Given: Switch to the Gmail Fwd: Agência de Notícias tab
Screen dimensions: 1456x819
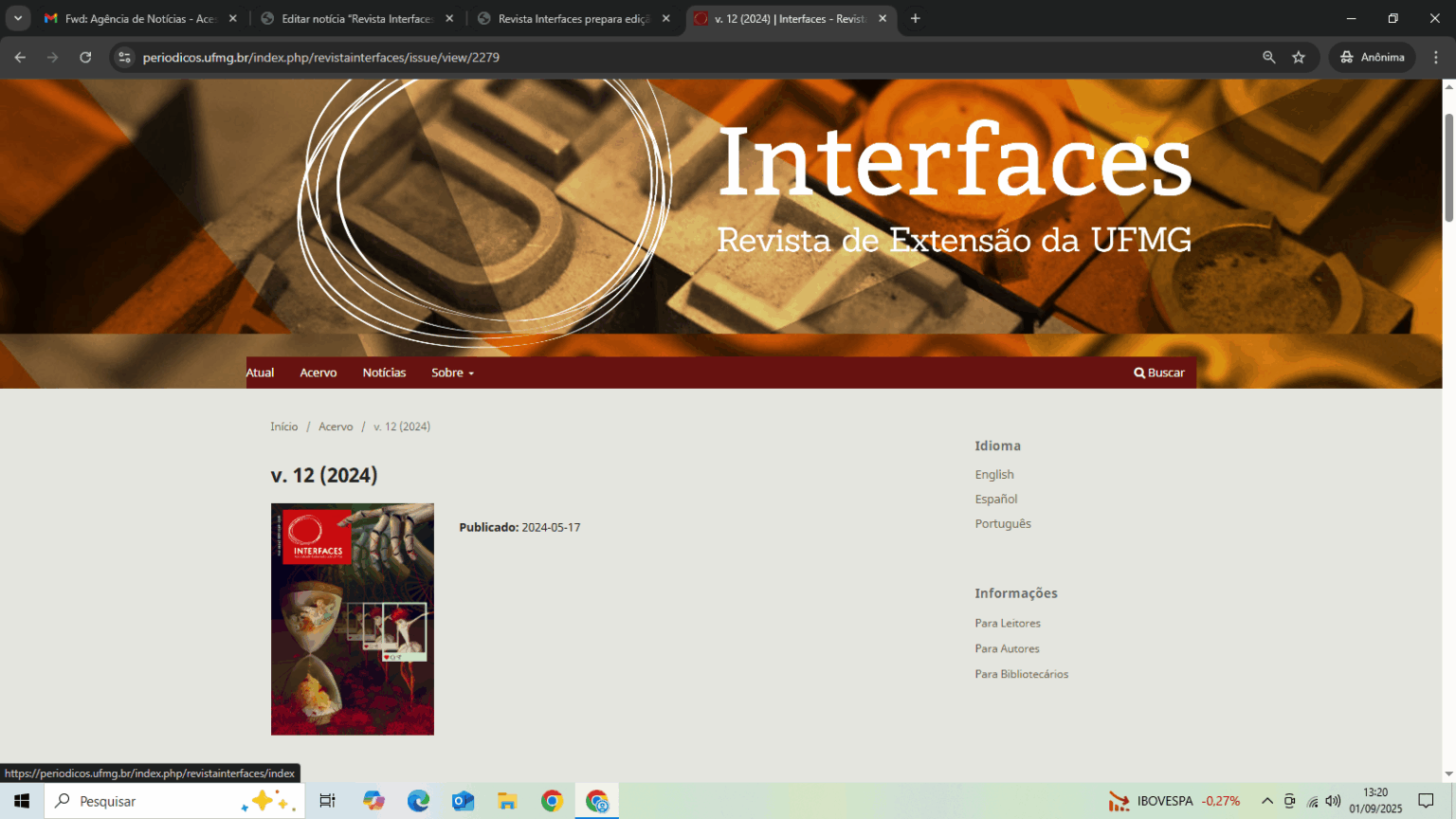Looking at the screenshot, I should (139, 18).
